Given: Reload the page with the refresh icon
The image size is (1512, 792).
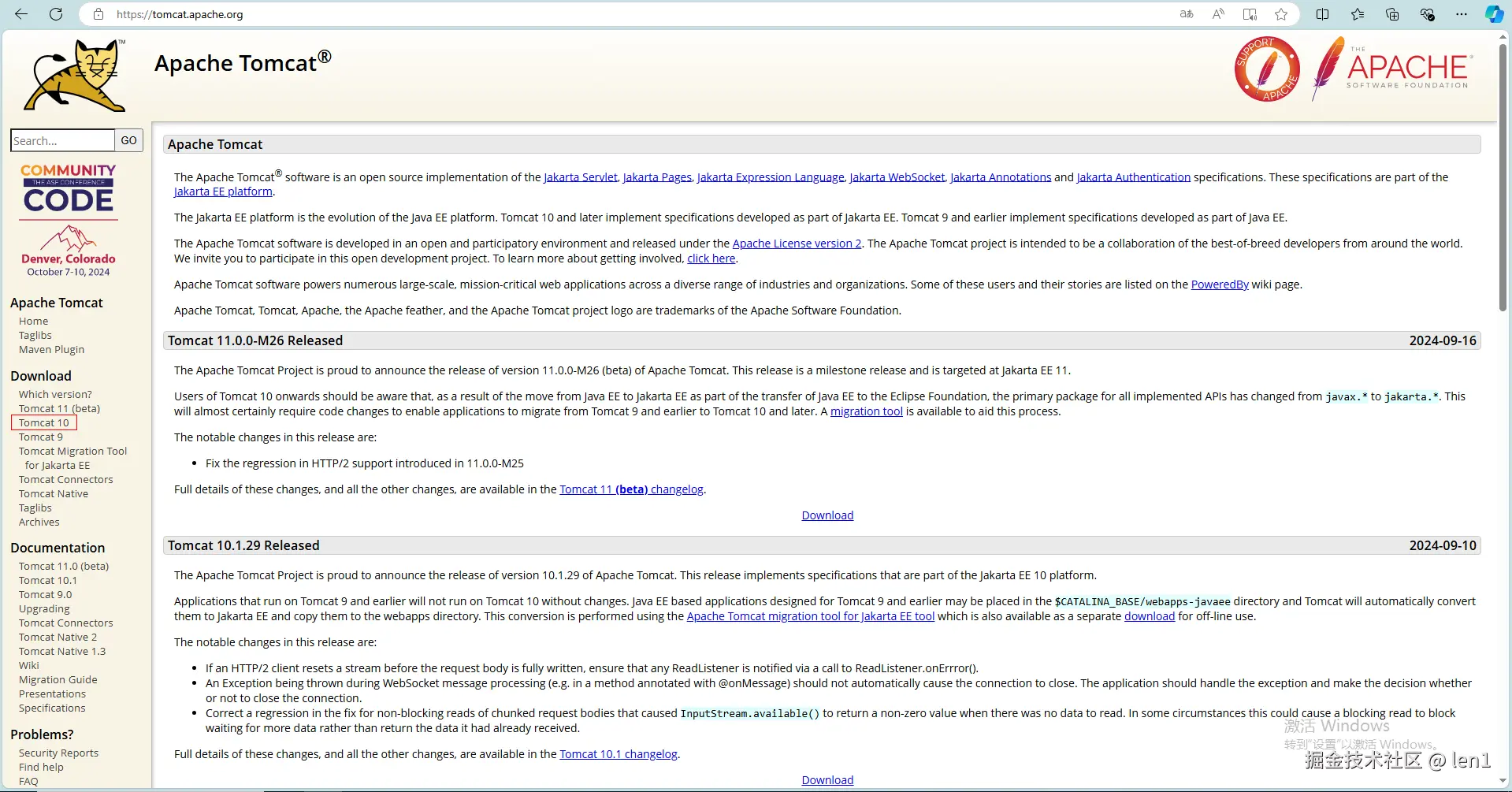Looking at the screenshot, I should tap(56, 14).
